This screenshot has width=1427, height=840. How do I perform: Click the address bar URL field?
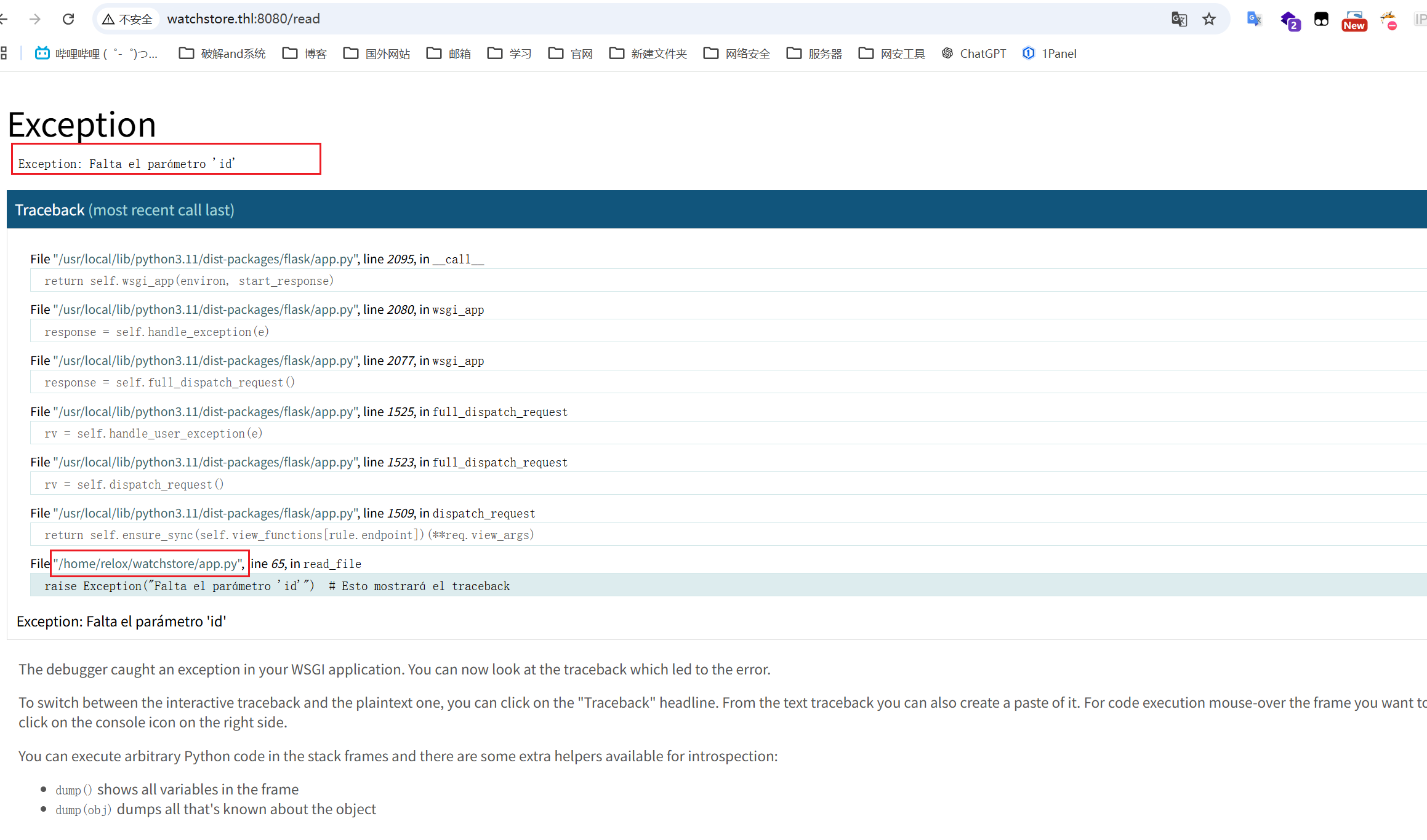pos(554,19)
